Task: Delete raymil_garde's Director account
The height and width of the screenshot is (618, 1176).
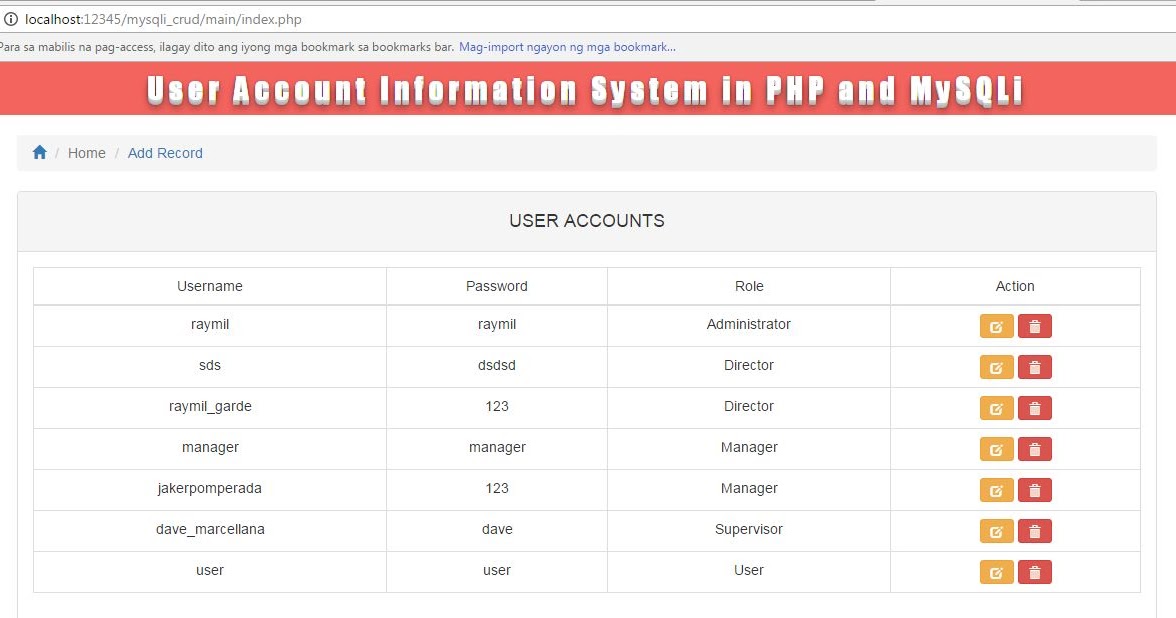Action: click(1035, 407)
